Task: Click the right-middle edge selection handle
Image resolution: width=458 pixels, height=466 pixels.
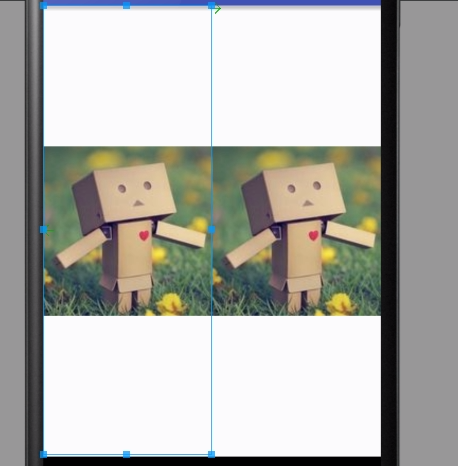Action: (x=211, y=230)
